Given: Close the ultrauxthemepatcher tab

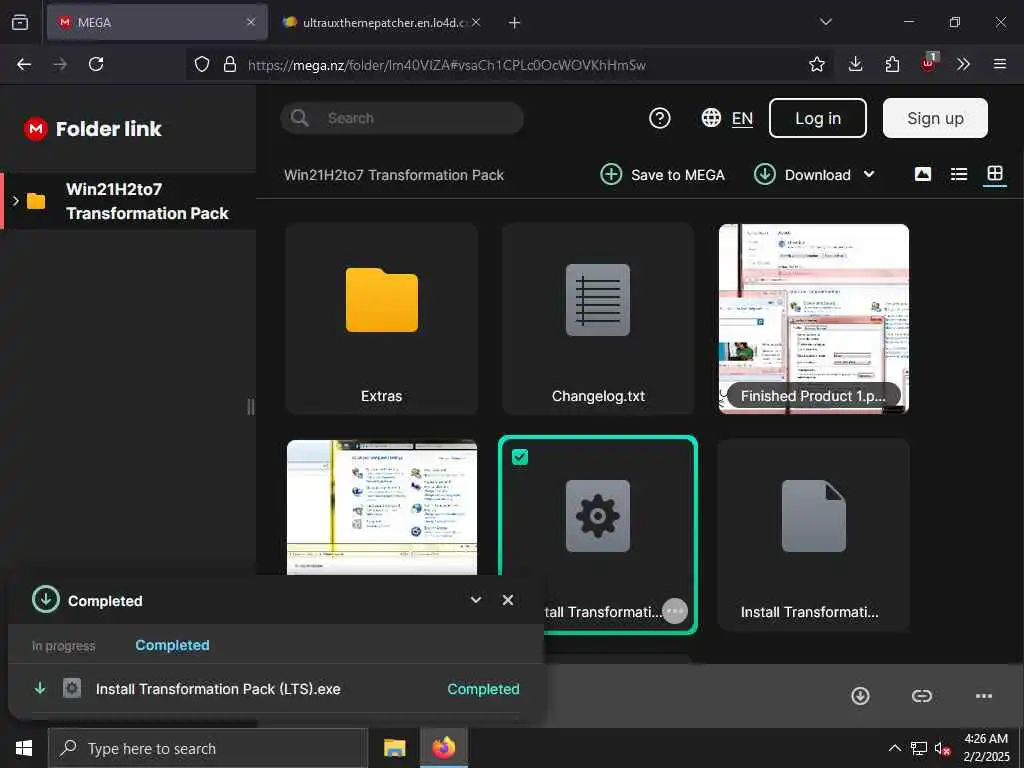Looking at the screenshot, I should 476,22.
